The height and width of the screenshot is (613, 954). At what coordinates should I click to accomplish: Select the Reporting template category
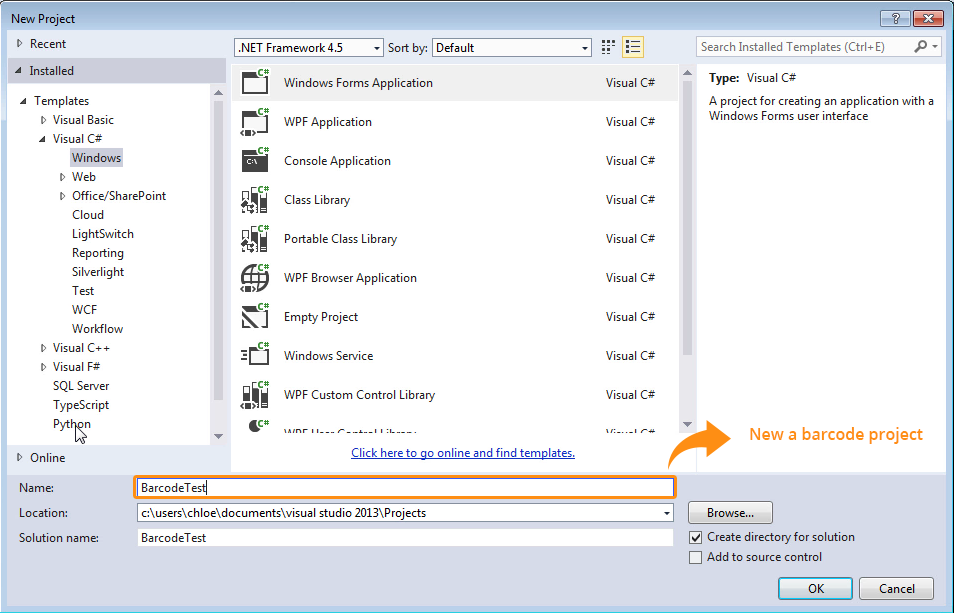[x=97, y=253]
